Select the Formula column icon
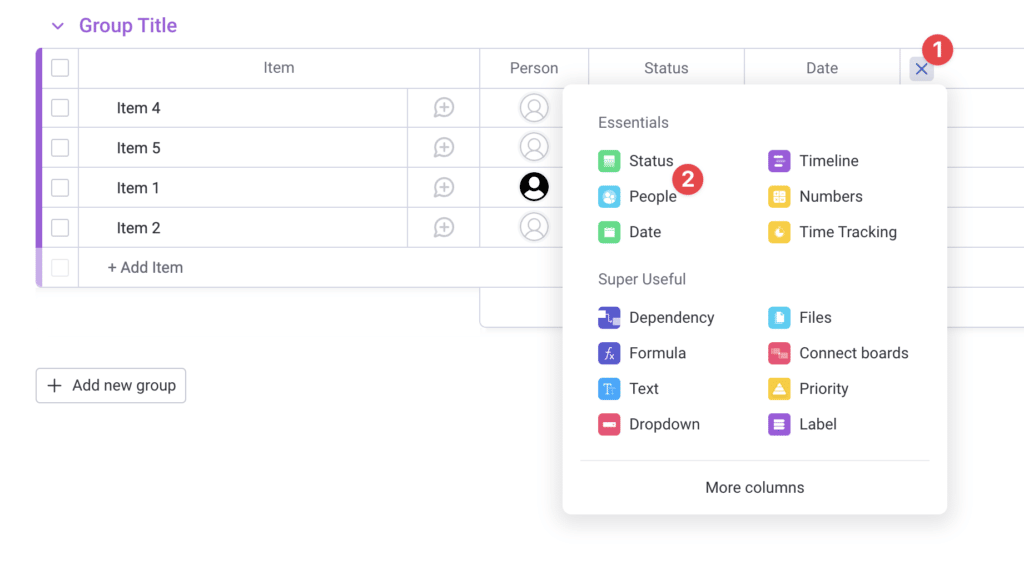1024x580 pixels. coord(609,353)
